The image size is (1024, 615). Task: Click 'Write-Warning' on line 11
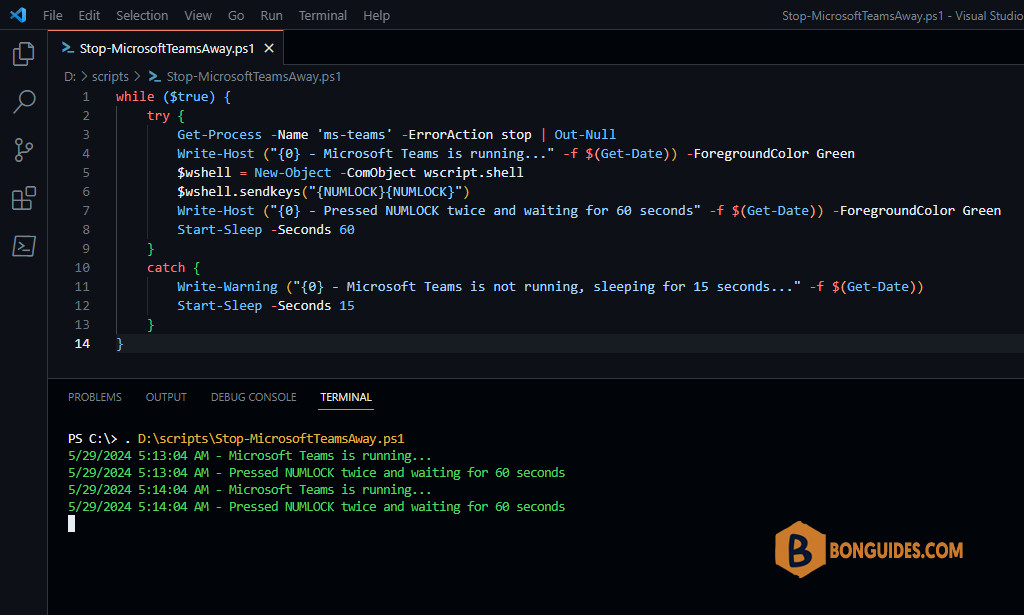click(227, 287)
